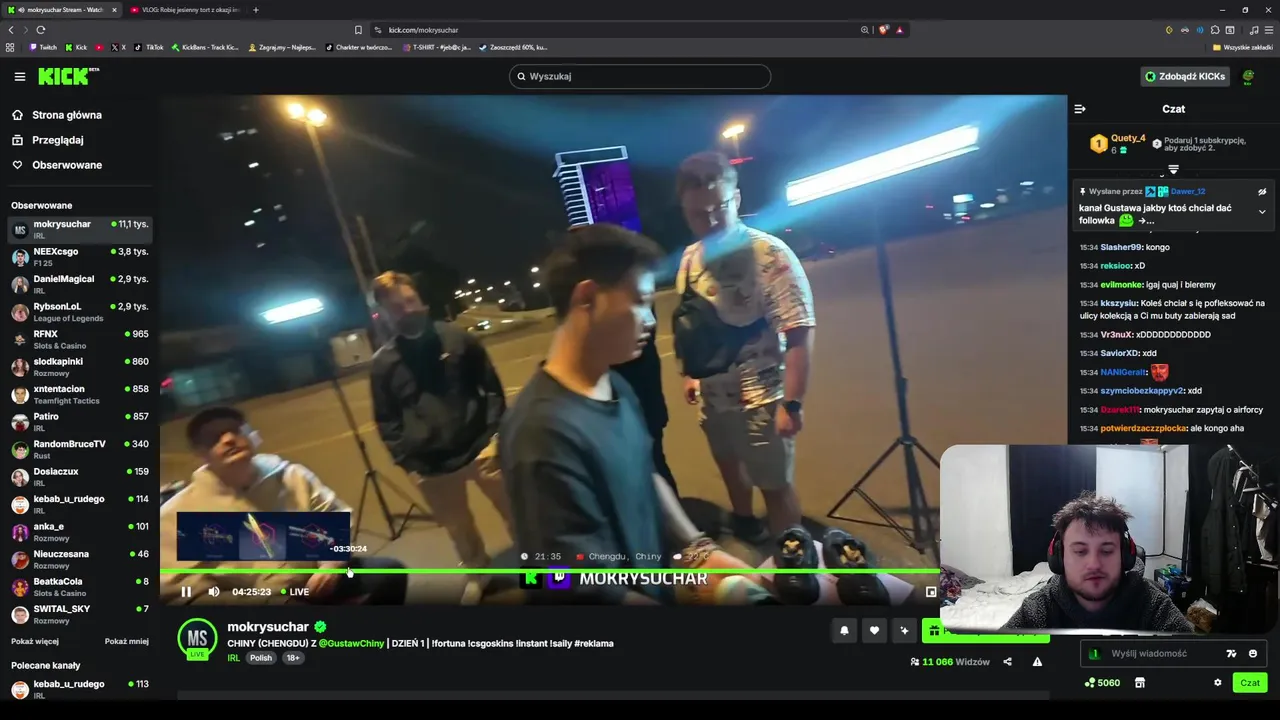Jump to LIVE in the player
The image size is (1280, 720).
pos(295,592)
